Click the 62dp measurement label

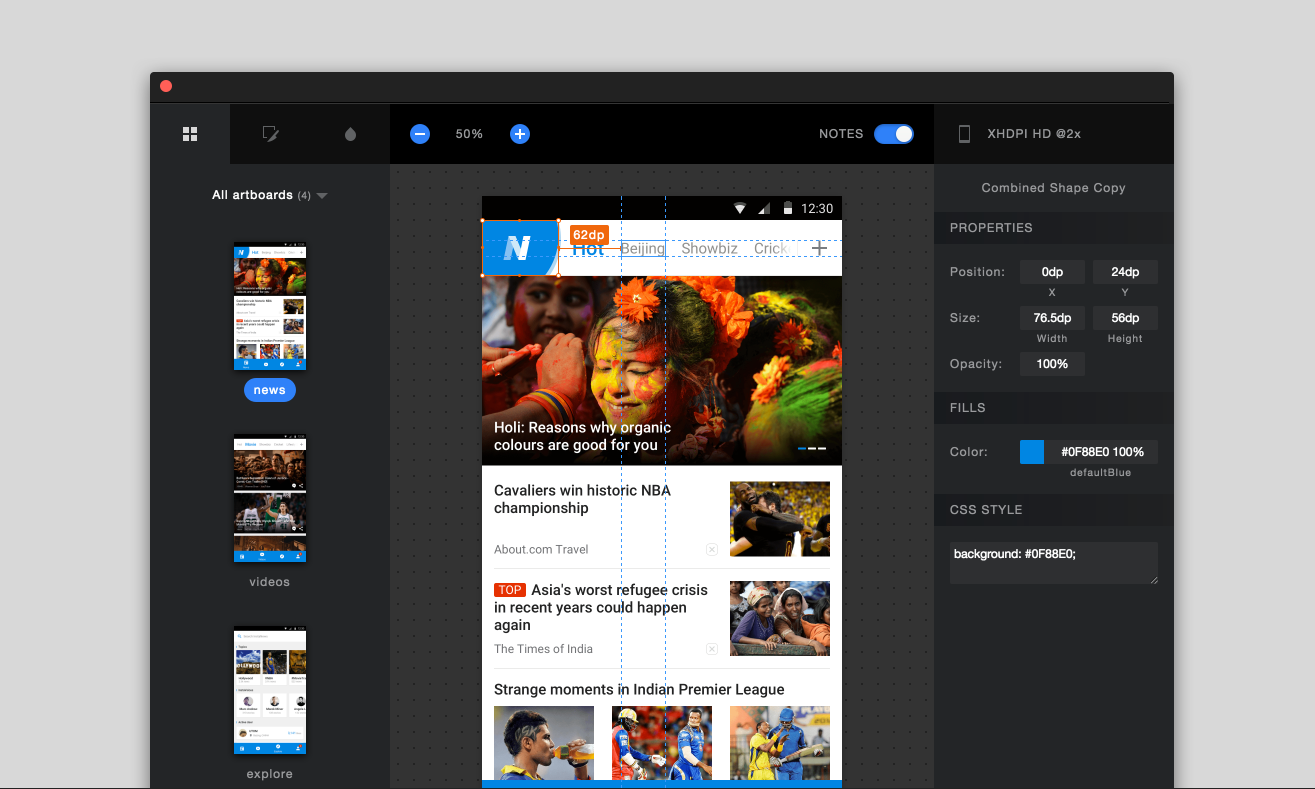589,235
